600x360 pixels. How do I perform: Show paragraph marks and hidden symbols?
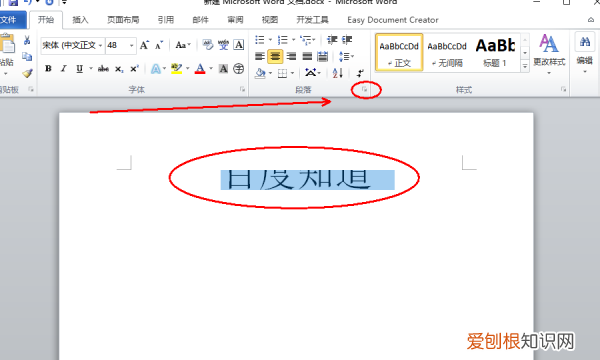(360, 73)
